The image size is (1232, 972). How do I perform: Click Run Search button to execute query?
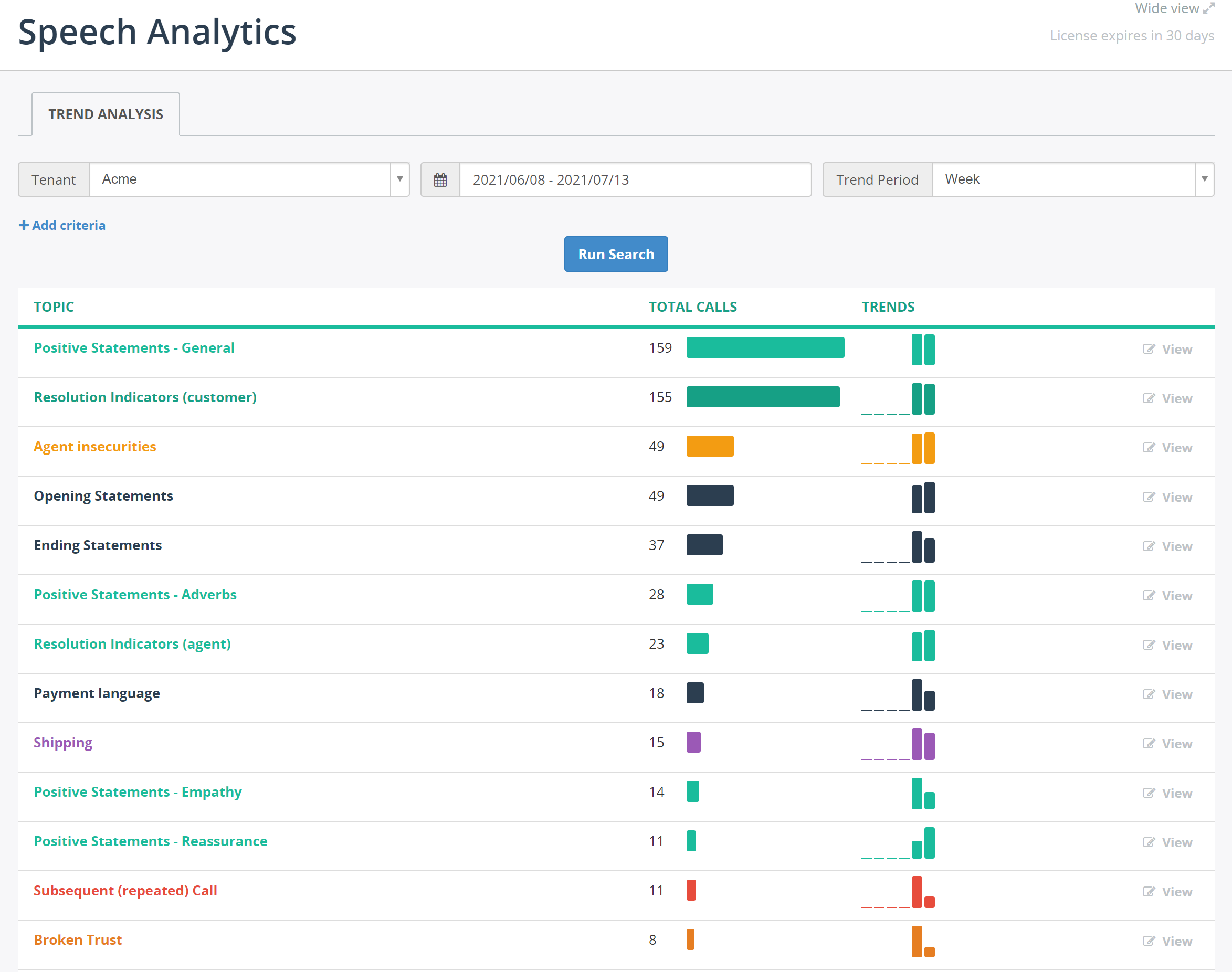[616, 254]
